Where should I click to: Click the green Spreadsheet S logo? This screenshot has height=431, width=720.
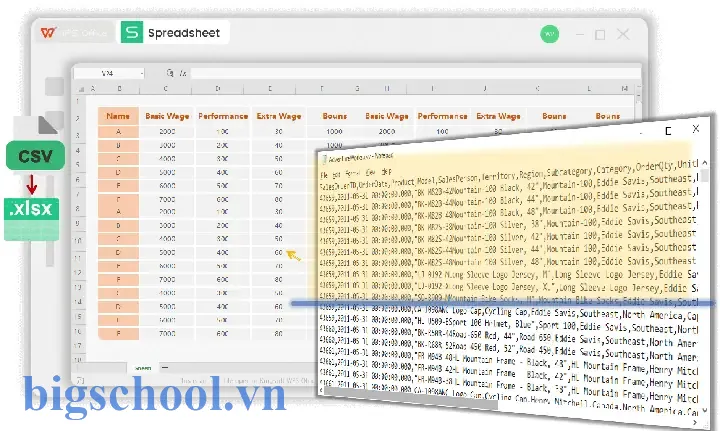click(132, 32)
